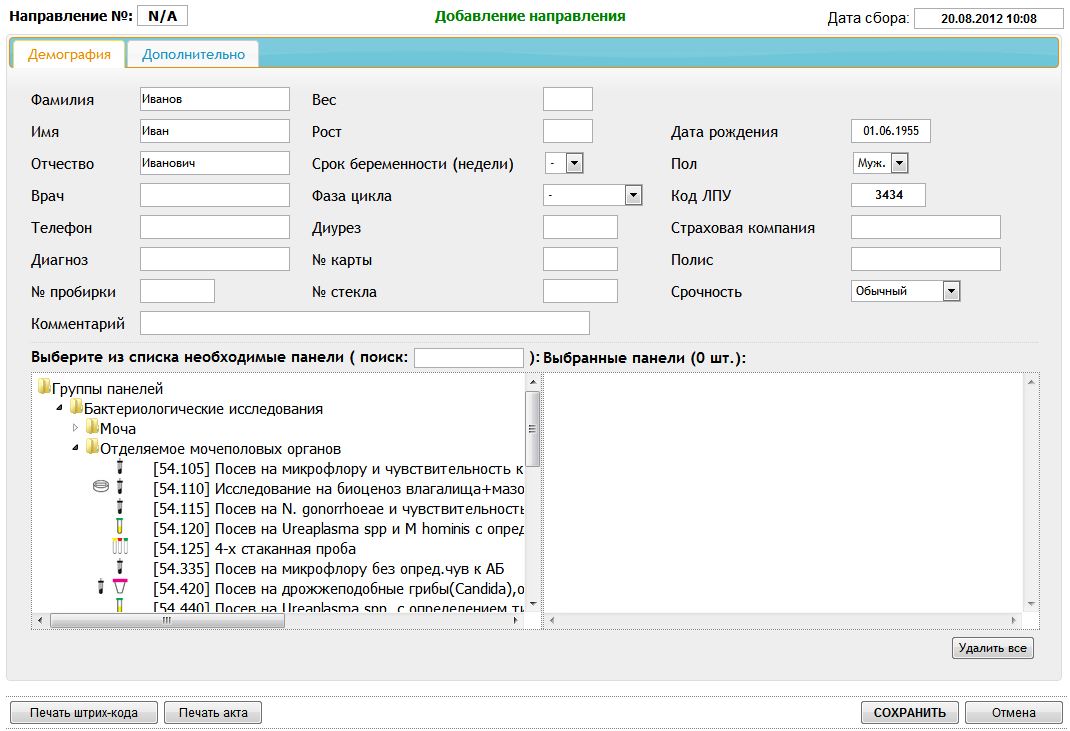Collapse Бактериологические исследования tree node
The image size is (1070, 731).
59,408
